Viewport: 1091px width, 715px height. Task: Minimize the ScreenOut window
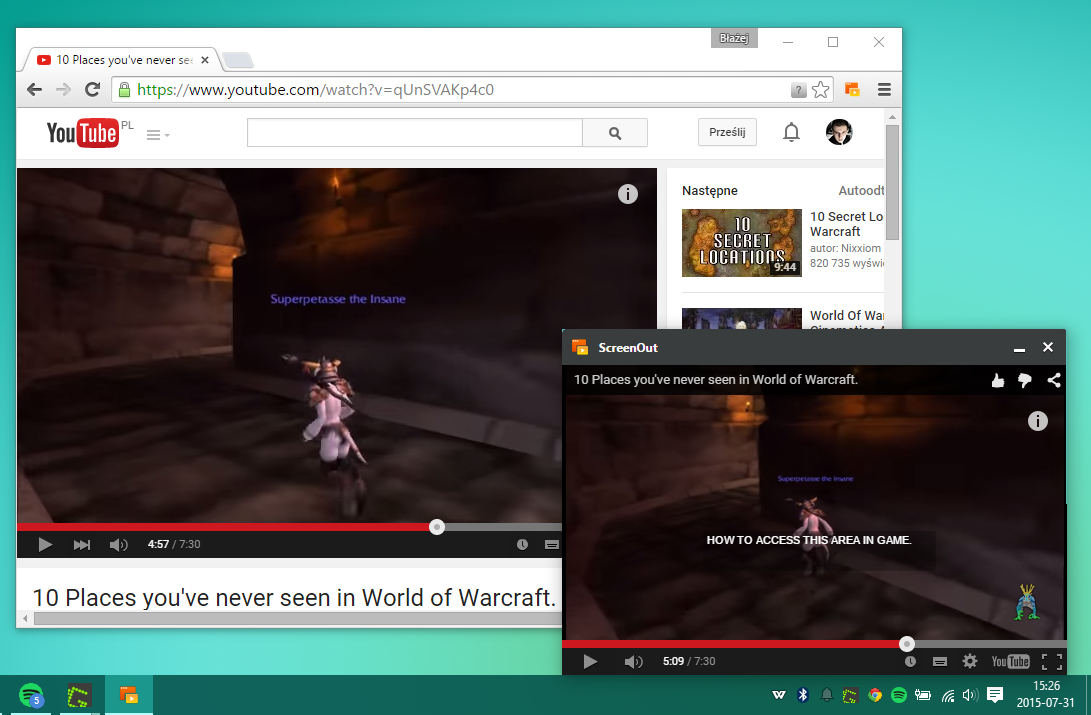pyautogui.click(x=1019, y=348)
